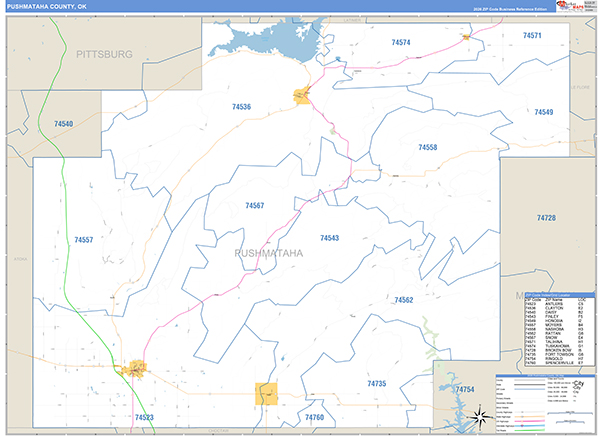Click the small city marker in 74574
600x436 pixels.
coord(466,37)
